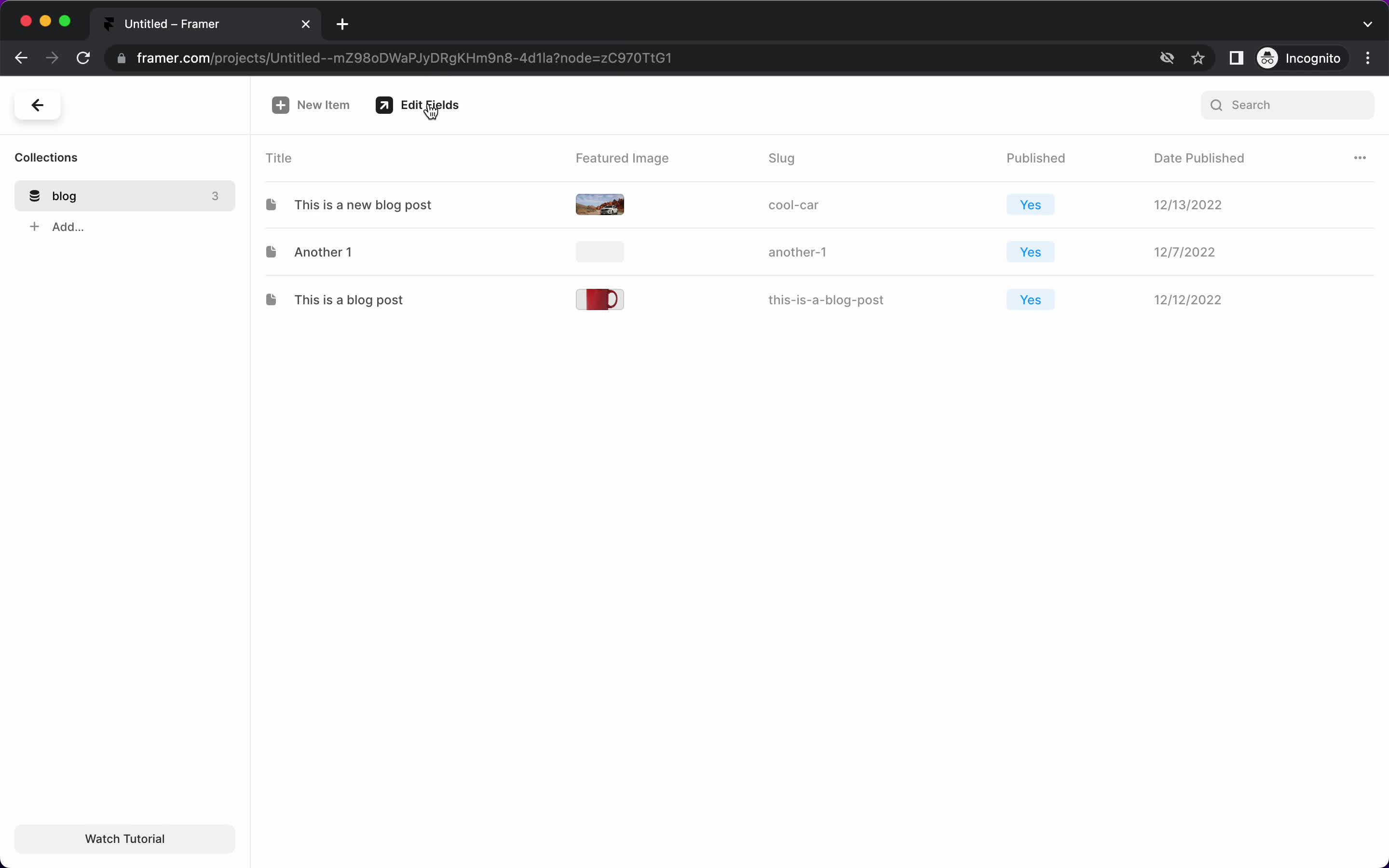This screenshot has height=868, width=1389.
Task: Click New Item button to add entry
Action: [311, 105]
